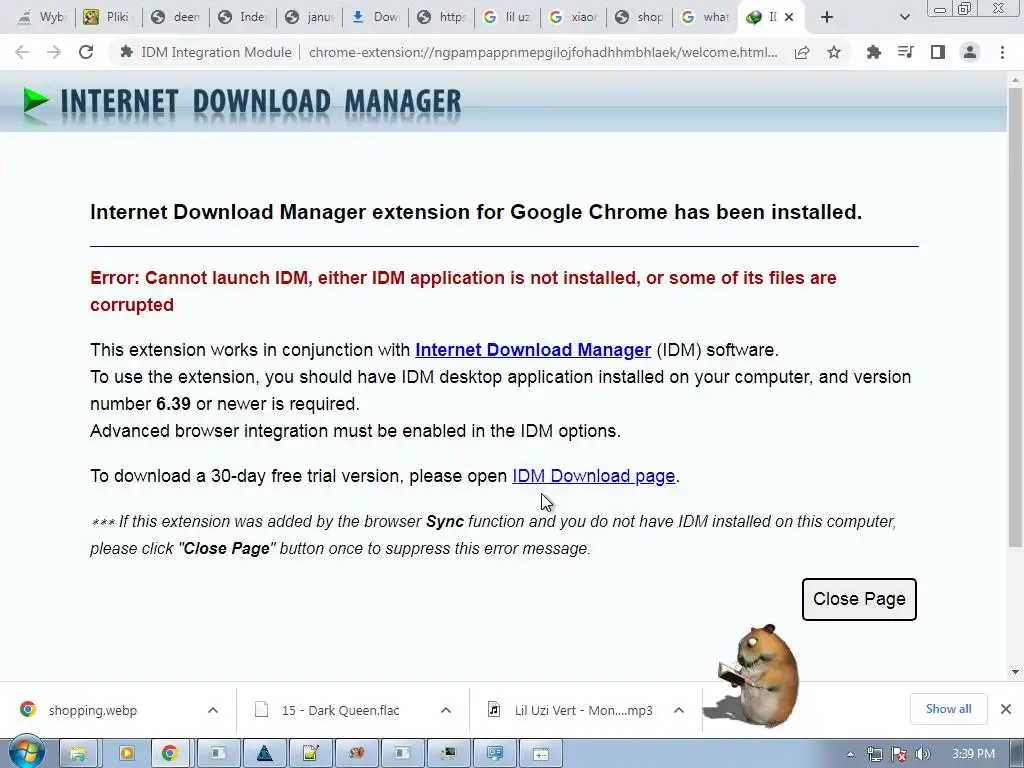Open Chrome three-dot menu
Image resolution: width=1024 pixels, height=768 pixels.
(x=1002, y=52)
